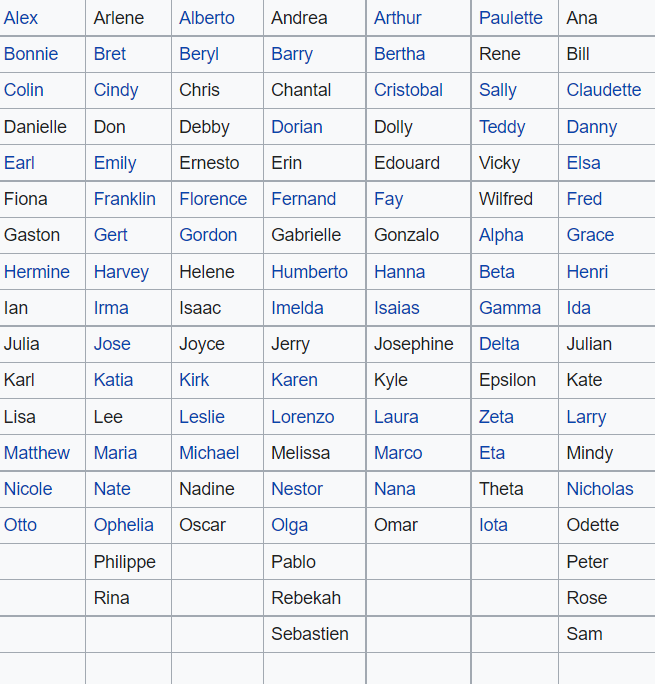This screenshot has width=655, height=684.
Task: Follow the Dorian hyperlink
Action: [296, 127]
